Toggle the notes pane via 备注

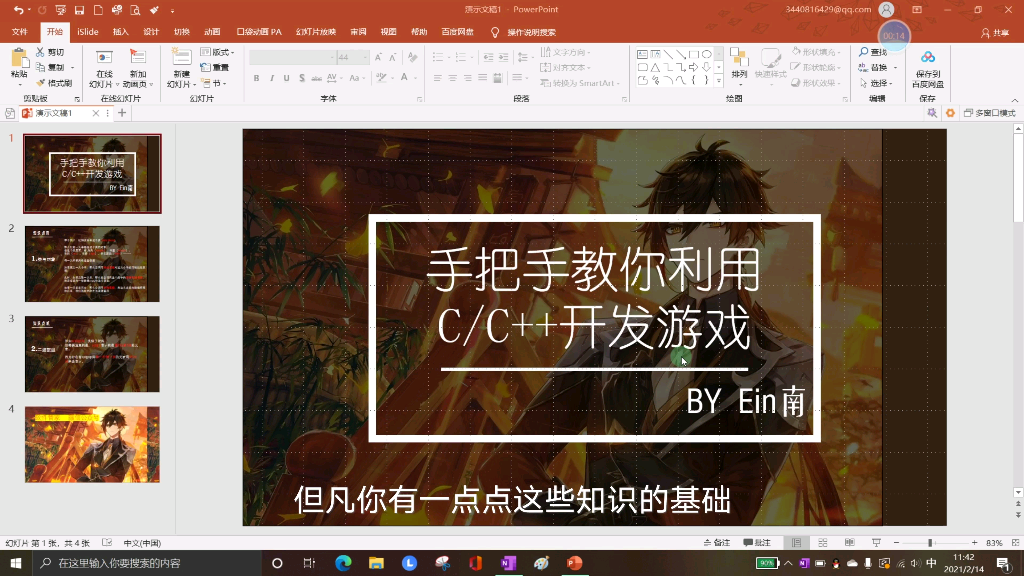click(x=717, y=542)
